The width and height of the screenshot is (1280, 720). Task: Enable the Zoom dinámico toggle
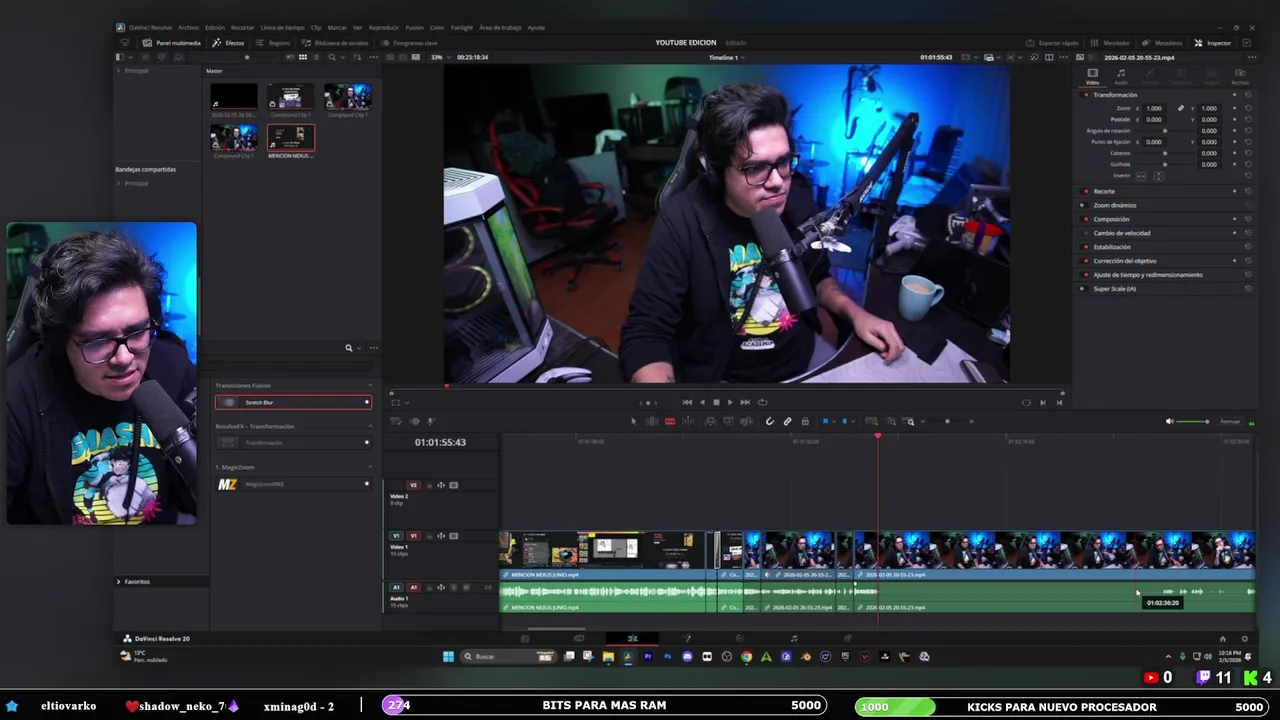tap(1082, 205)
